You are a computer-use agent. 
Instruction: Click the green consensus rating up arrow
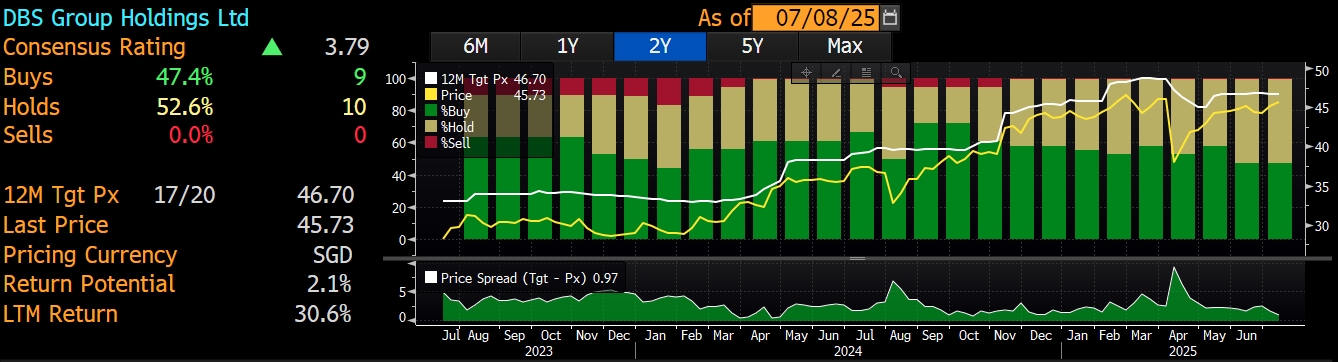(x=271, y=47)
